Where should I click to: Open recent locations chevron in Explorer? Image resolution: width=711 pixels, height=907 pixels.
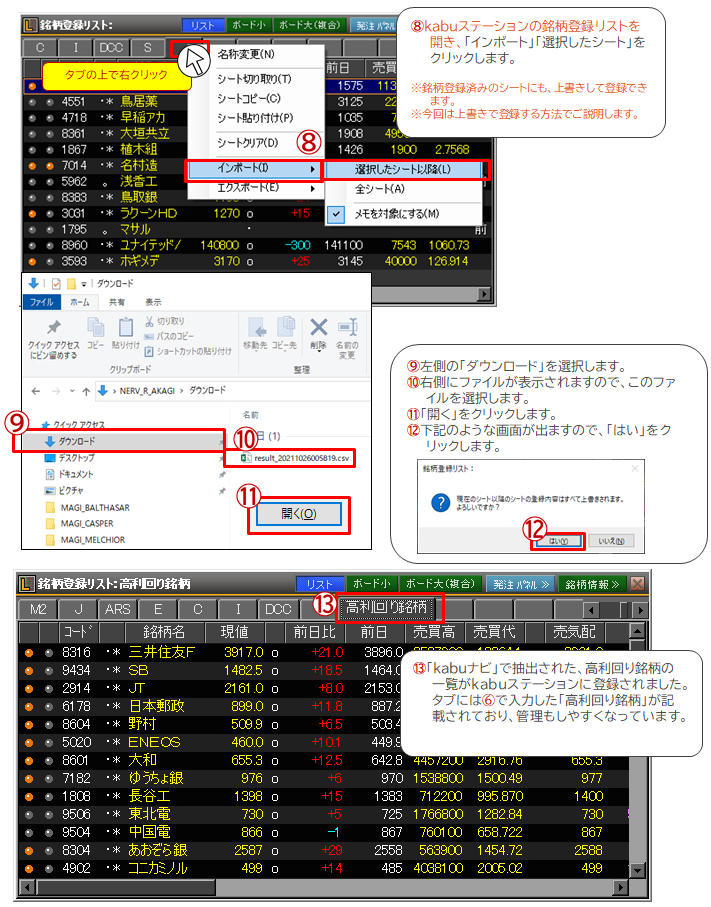pyautogui.click(x=72, y=392)
